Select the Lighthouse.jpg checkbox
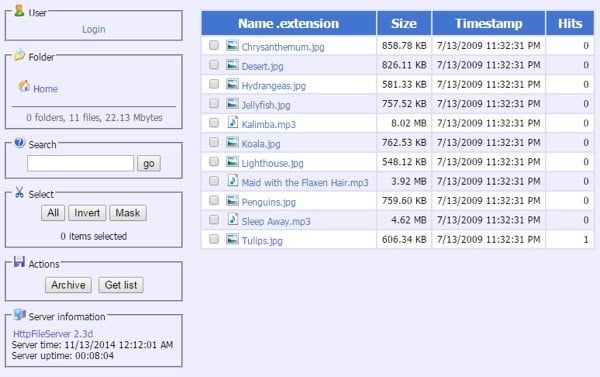The image size is (600, 377). pos(214,162)
